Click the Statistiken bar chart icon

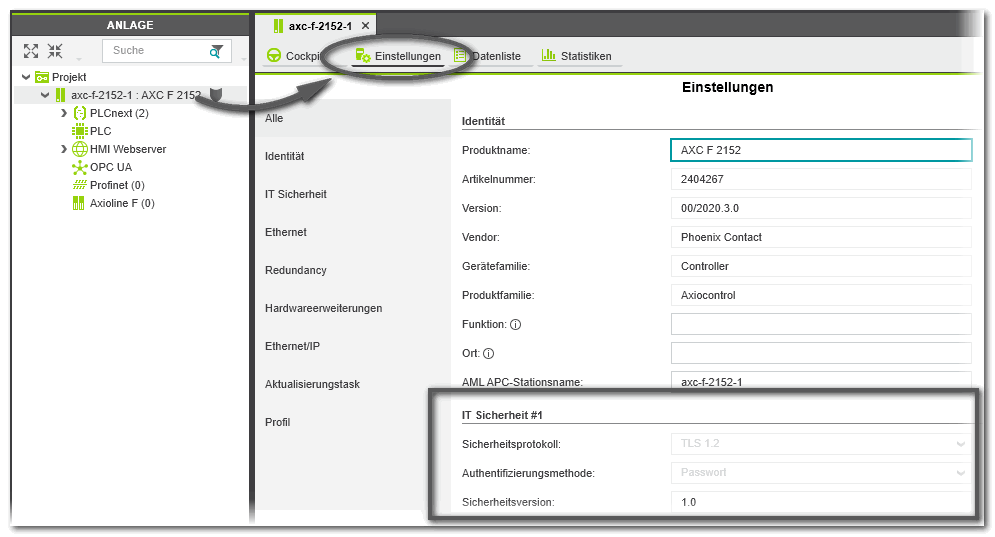click(548, 56)
